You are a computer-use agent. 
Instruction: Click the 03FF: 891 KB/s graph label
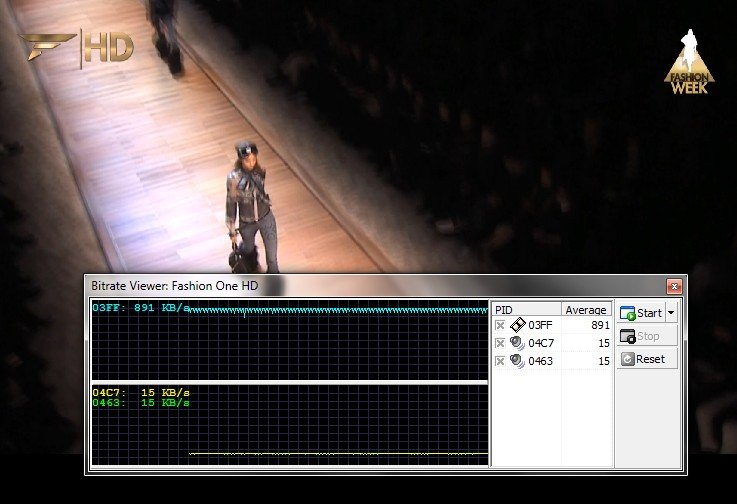point(141,308)
